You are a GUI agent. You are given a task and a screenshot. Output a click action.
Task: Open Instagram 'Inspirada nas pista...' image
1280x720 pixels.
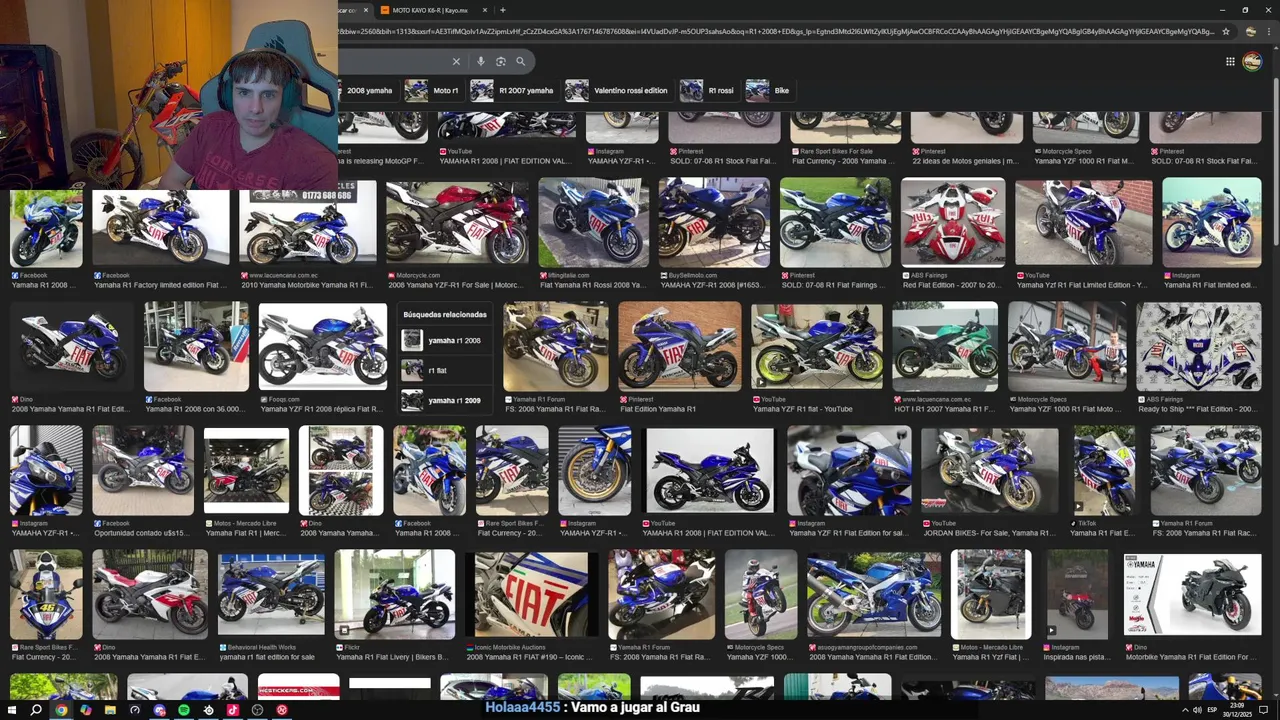tap(1077, 594)
